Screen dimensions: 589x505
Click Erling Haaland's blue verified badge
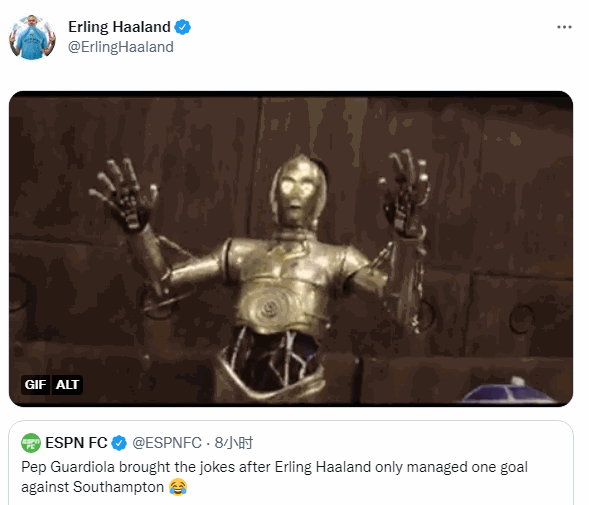point(183,27)
